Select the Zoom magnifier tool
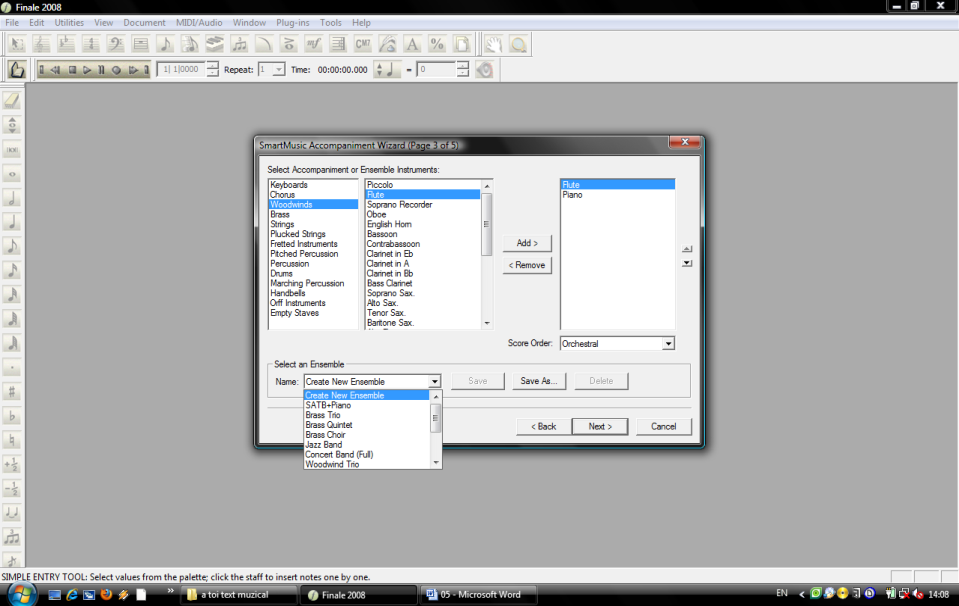The width and height of the screenshot is (959, 606). point(519,44)
